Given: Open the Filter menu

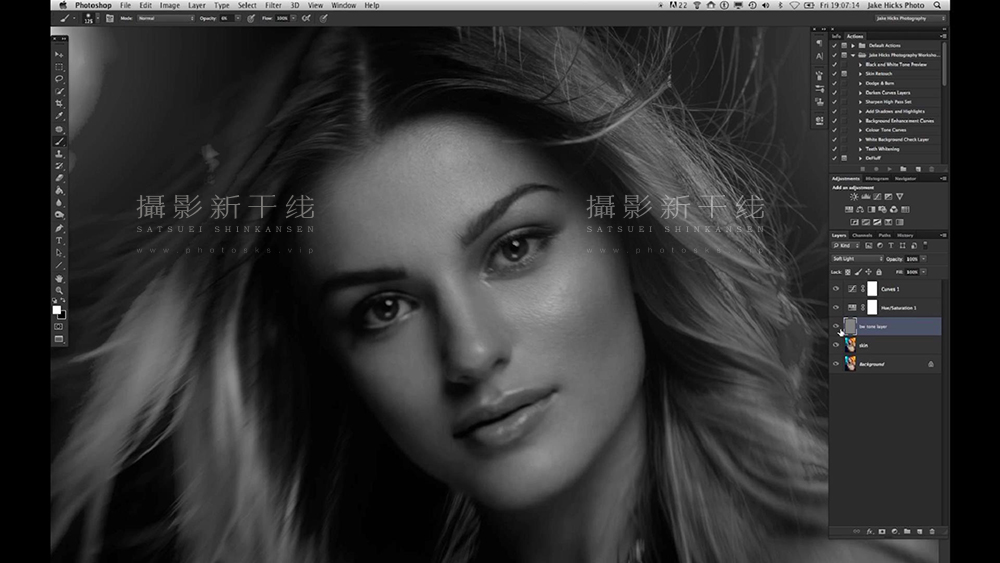Looking at the screenshot, I should (x=273, y=5).
